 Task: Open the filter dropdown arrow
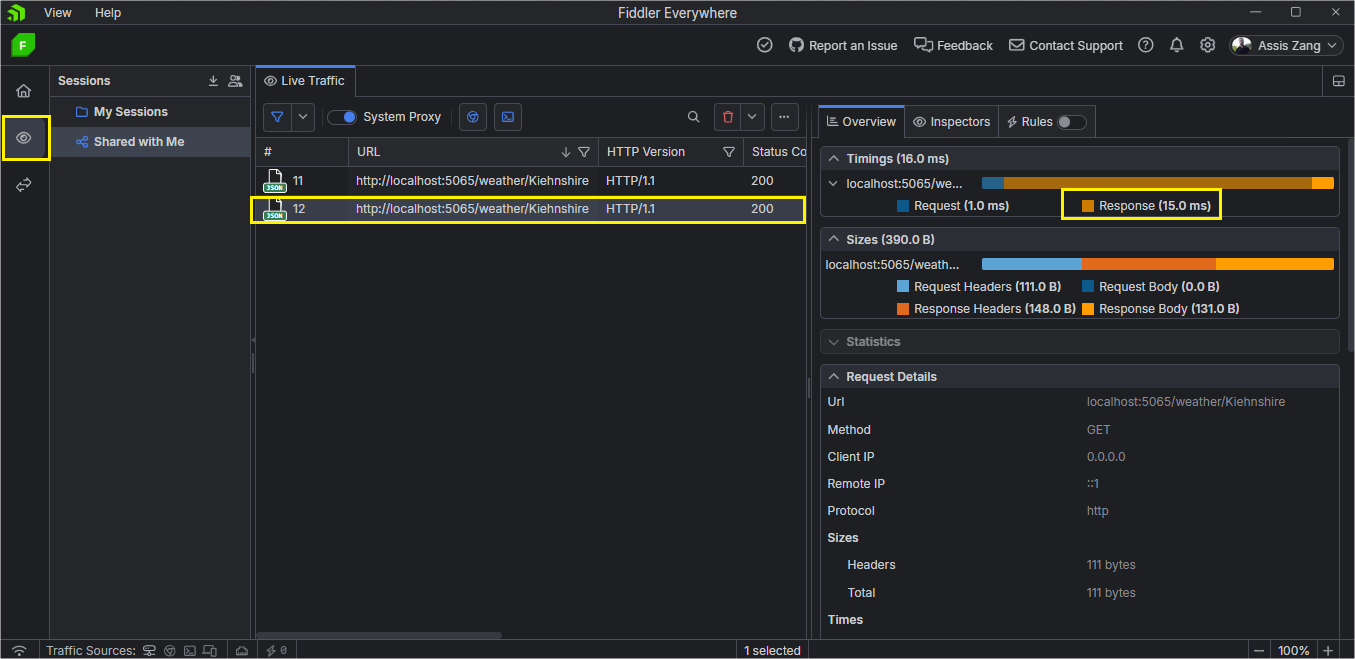(304, 117)
